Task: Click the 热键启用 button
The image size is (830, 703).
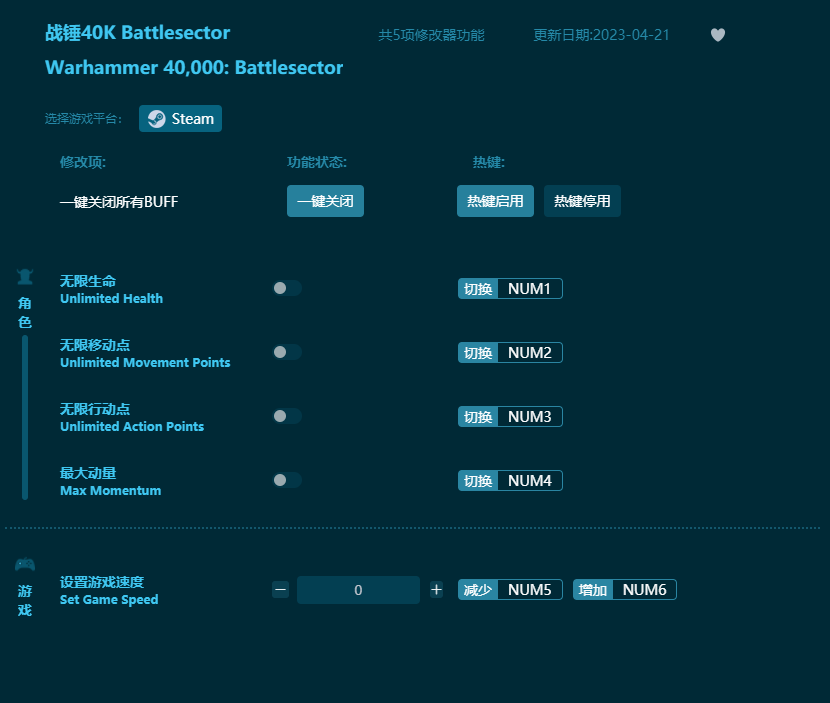Action: point(495,201)
